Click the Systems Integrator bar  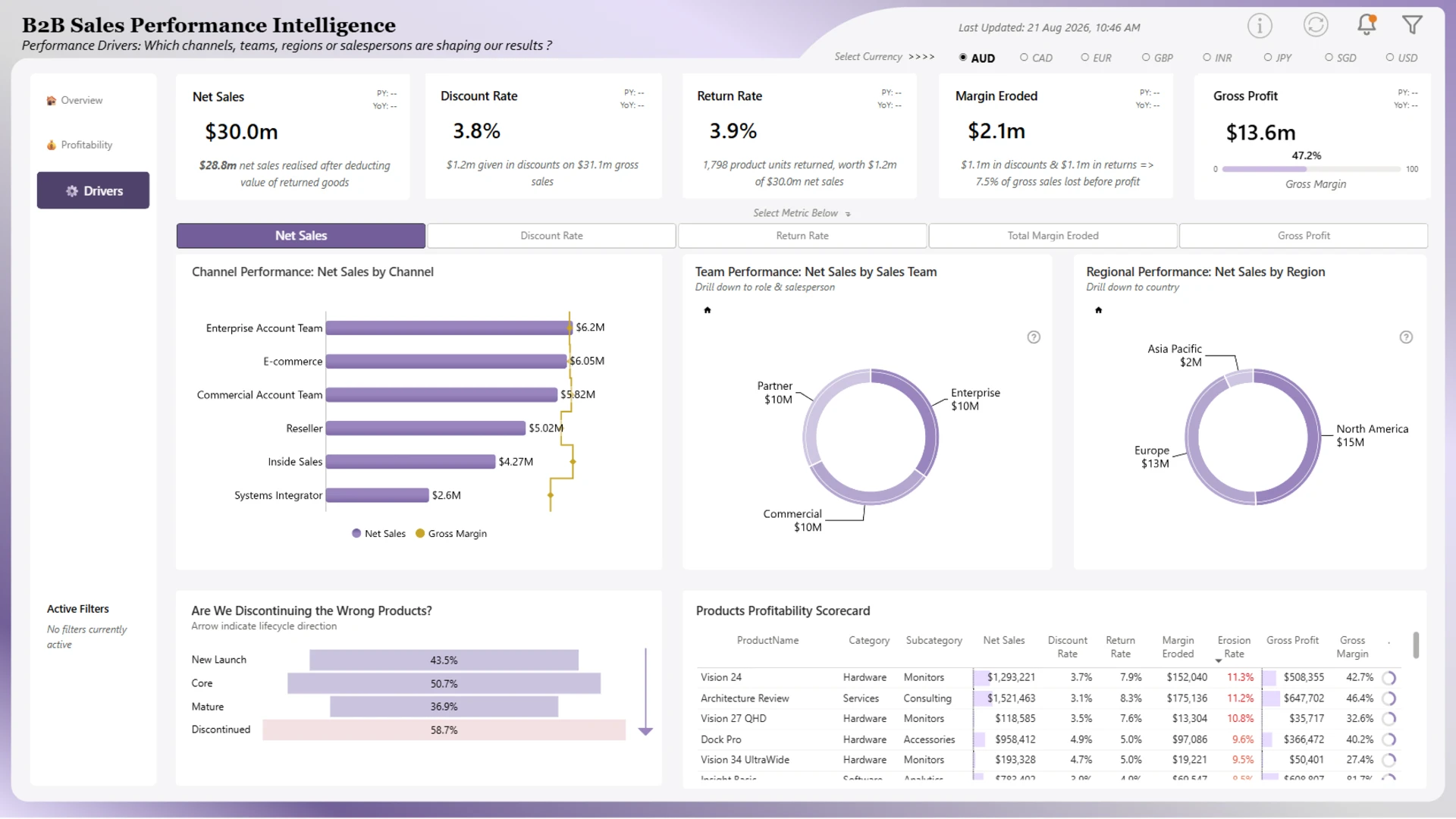[x=377, y=495]
